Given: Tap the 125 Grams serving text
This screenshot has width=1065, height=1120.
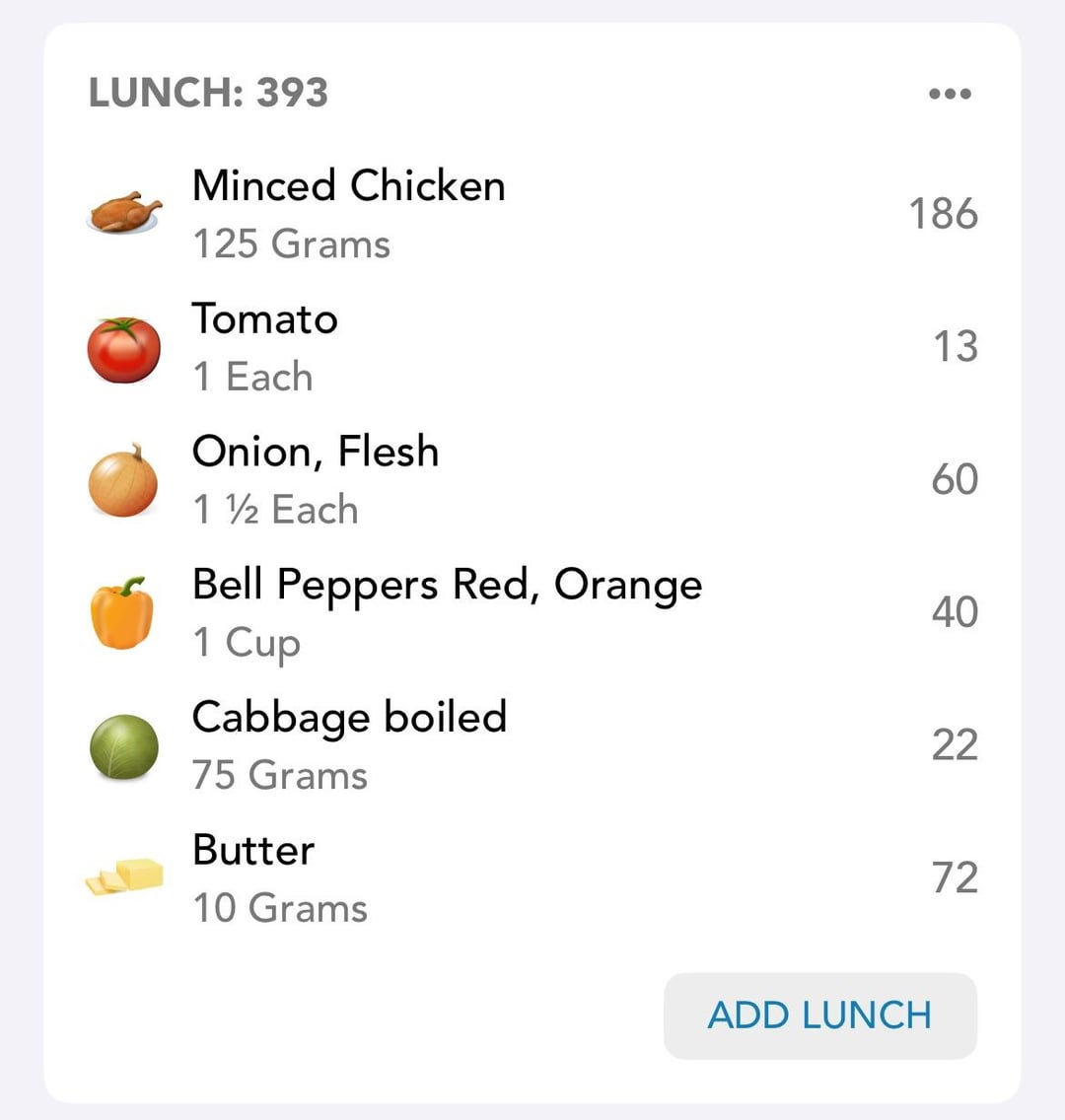Looking at the screenshot, I should [x=292, y=244].
